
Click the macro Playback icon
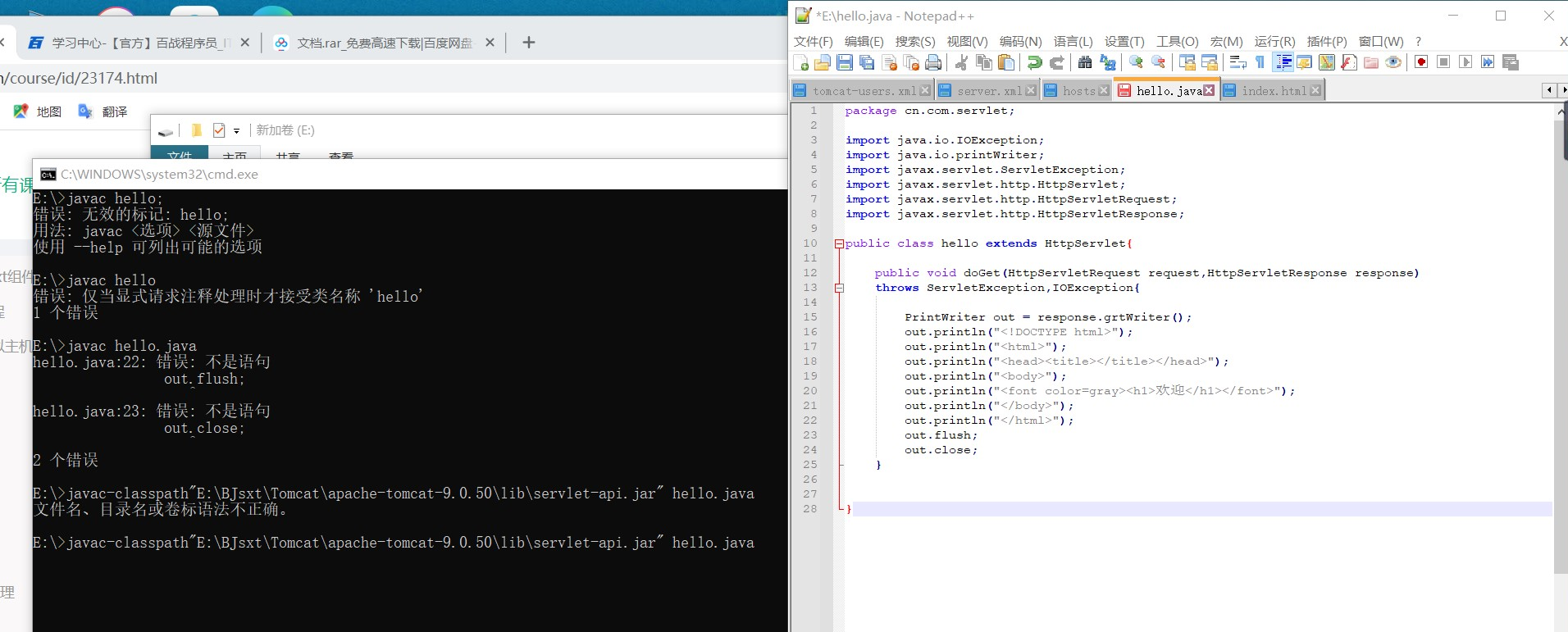point(1465,62)
